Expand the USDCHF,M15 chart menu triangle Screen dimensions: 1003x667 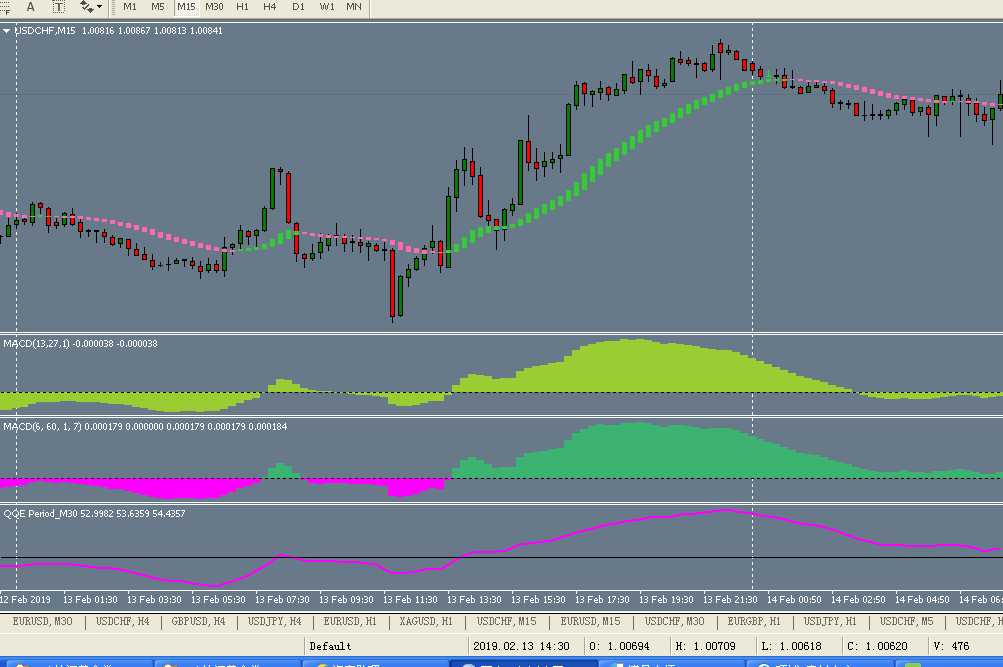coord(6,31)
